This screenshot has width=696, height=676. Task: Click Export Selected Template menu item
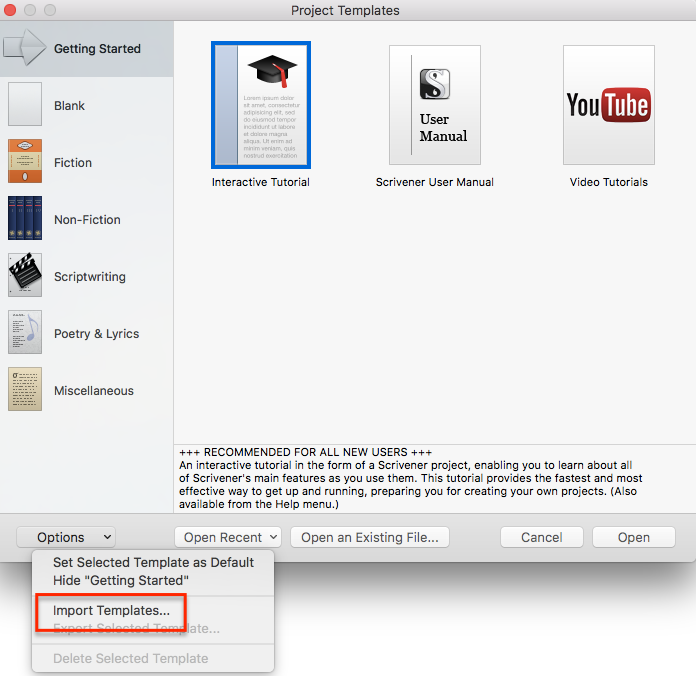tap(153, 629)
